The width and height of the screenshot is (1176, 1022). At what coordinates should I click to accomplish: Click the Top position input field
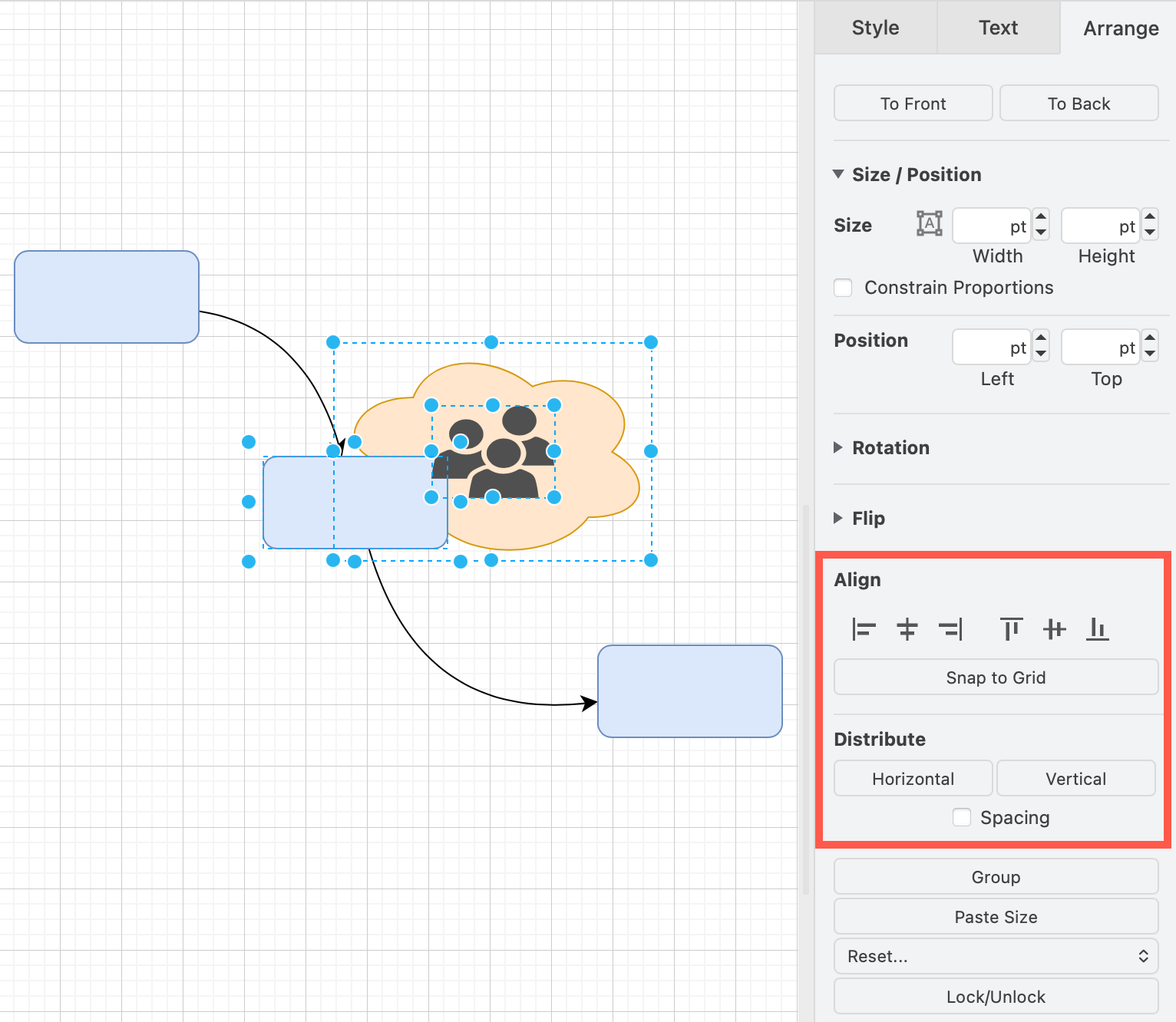point(1101,347)
